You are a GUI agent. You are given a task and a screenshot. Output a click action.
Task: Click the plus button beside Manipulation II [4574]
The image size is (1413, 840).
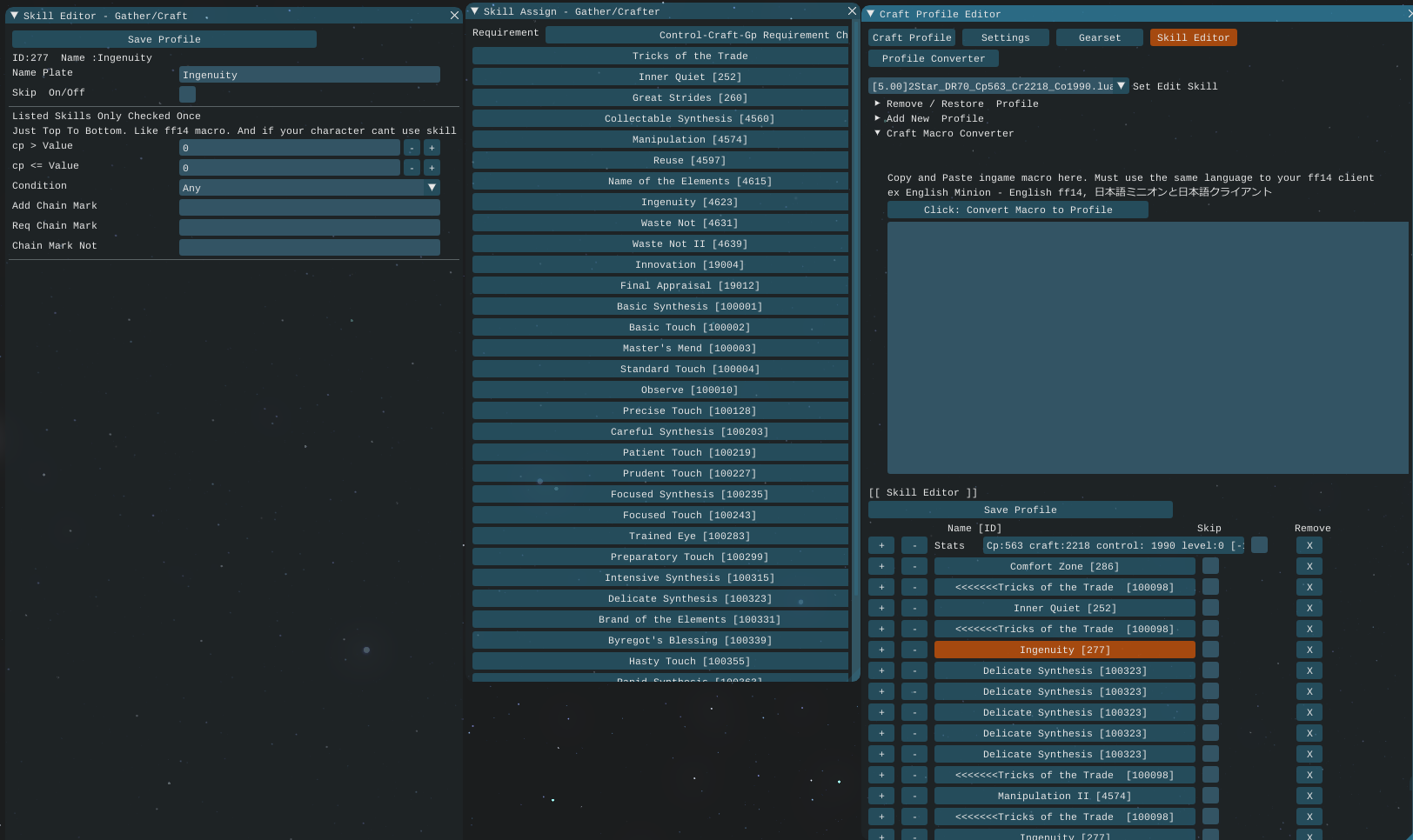[881, 796]
